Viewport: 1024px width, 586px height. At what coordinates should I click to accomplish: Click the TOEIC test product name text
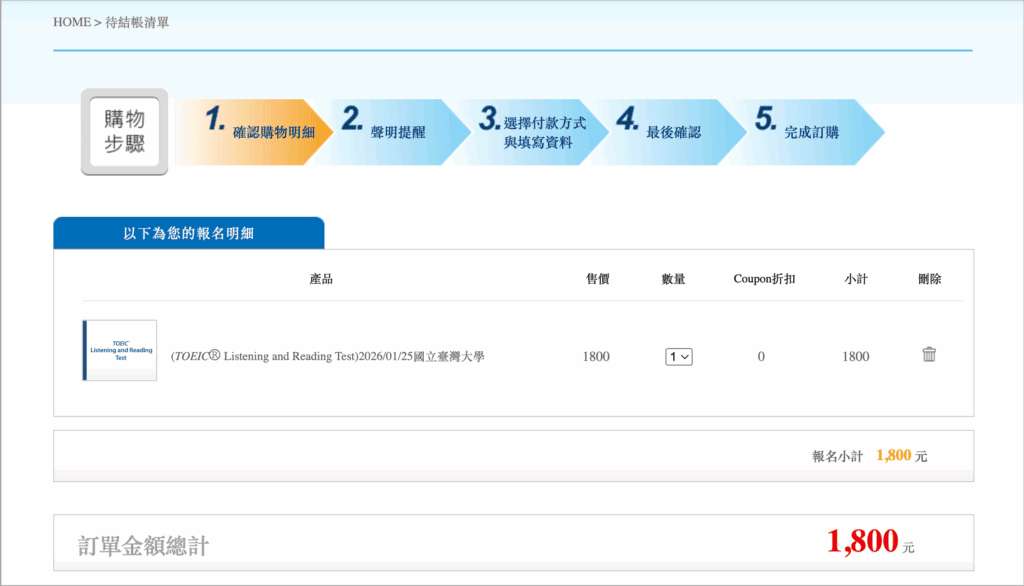tap(328, 357)
